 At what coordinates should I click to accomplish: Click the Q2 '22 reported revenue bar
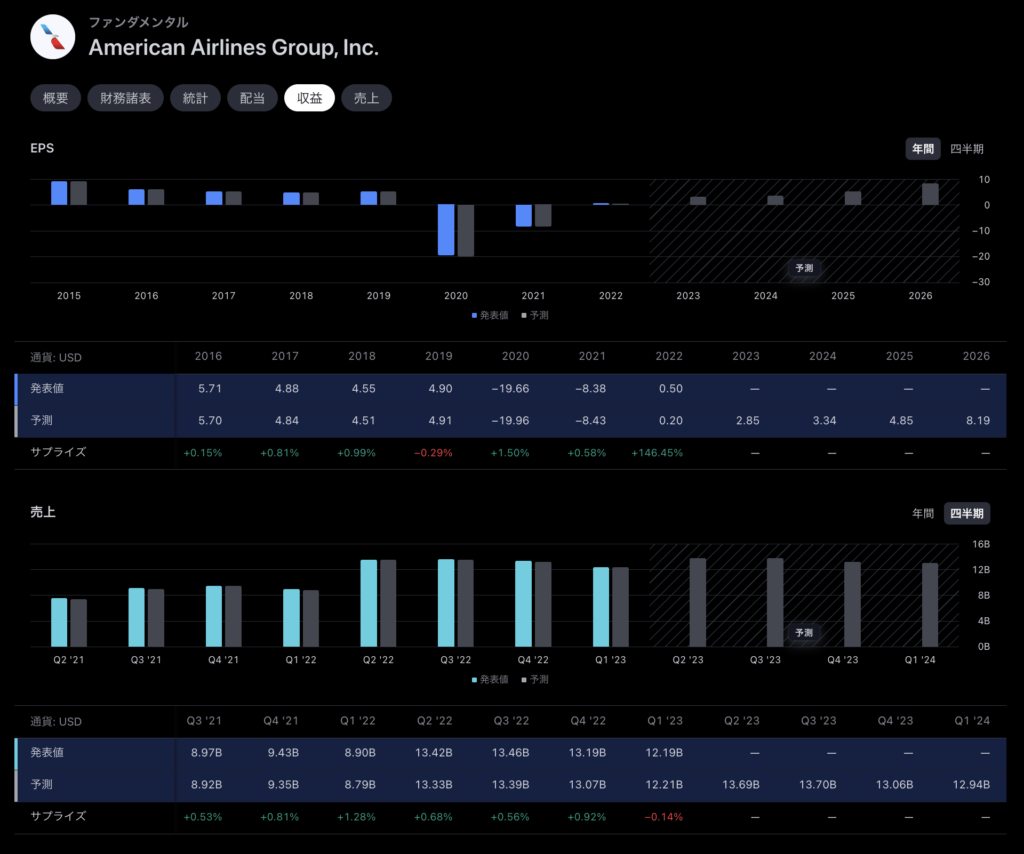pos(369,603)
